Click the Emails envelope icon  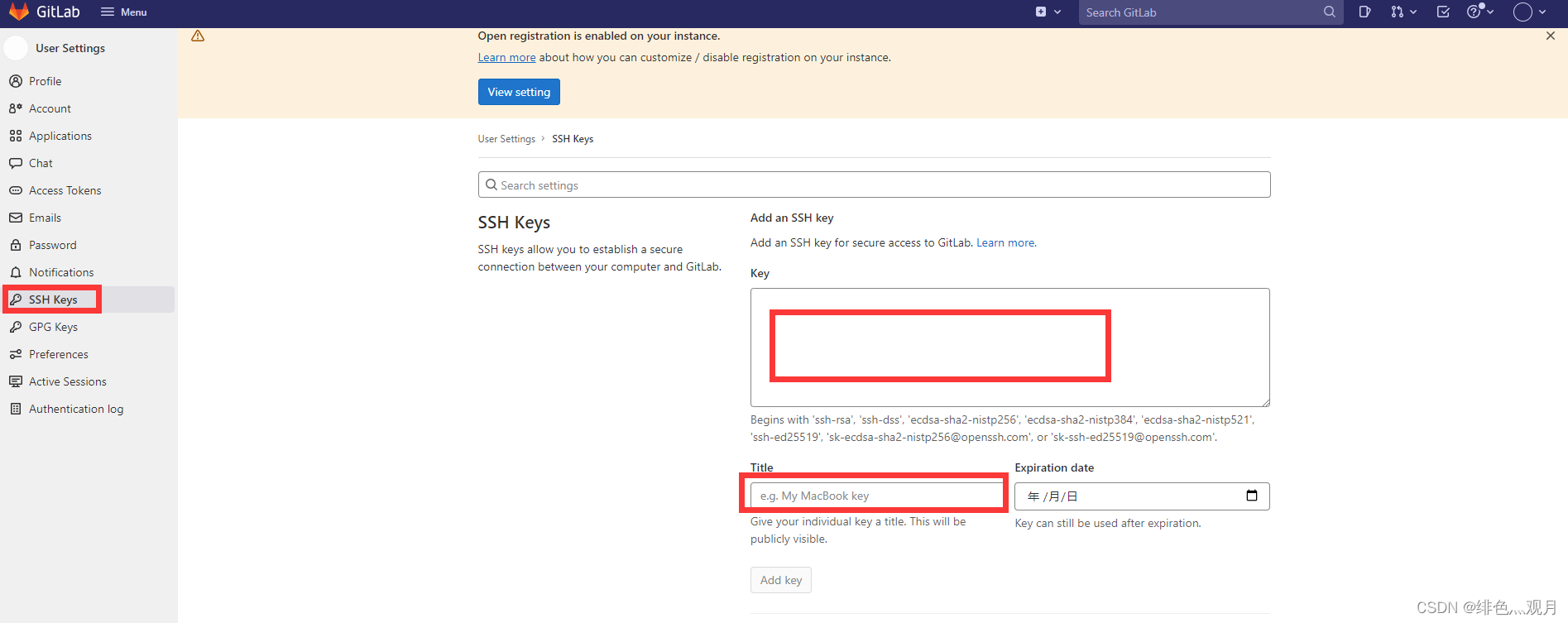pos(16,218)
